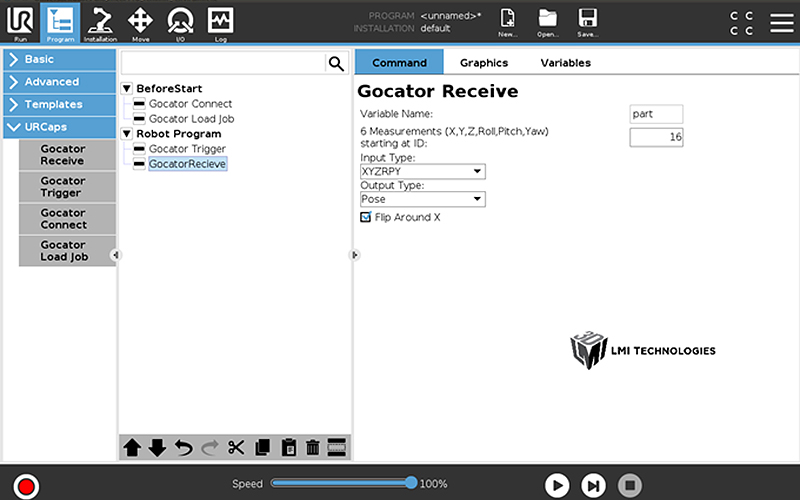800x500 pixels.
Task: Step through the program
Action: (x=593, y=485)
